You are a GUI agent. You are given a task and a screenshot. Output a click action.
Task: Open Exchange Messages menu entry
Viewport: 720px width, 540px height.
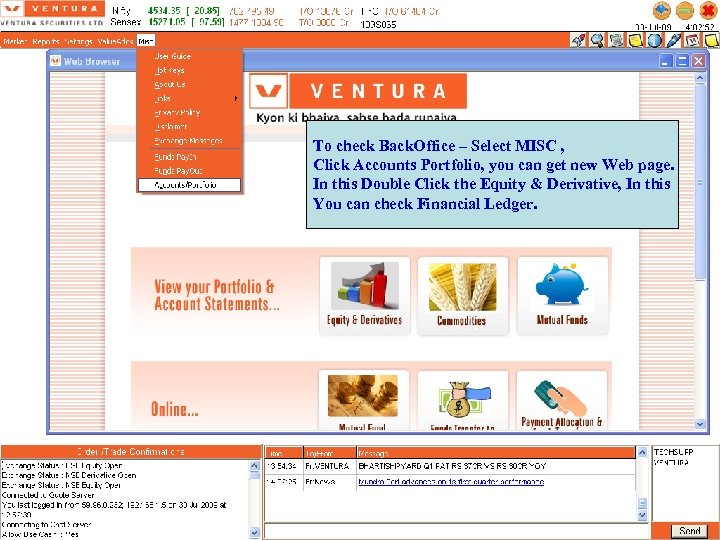(x=189, y=141)
